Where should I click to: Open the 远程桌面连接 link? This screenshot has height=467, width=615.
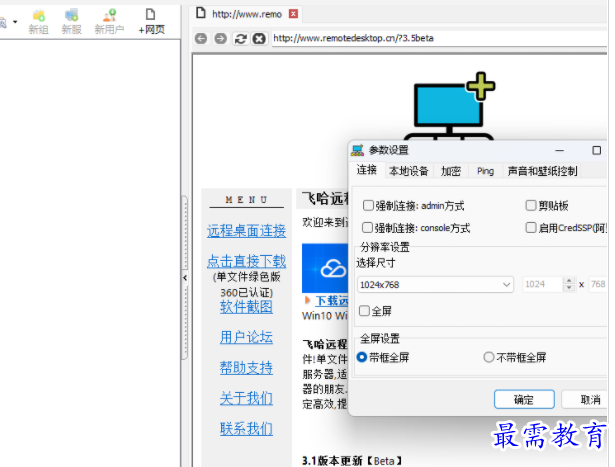coord(246,231)
